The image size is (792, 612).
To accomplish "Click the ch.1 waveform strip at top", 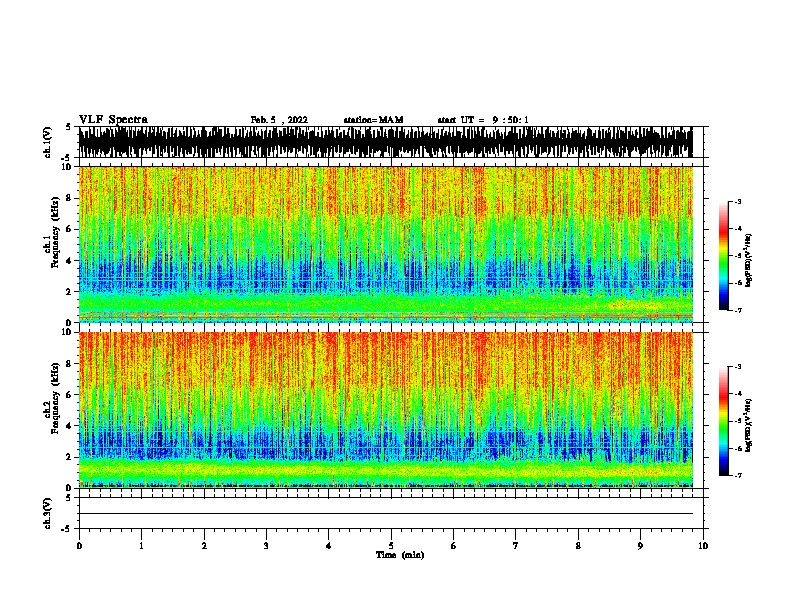I will click(x=386, y=142).
